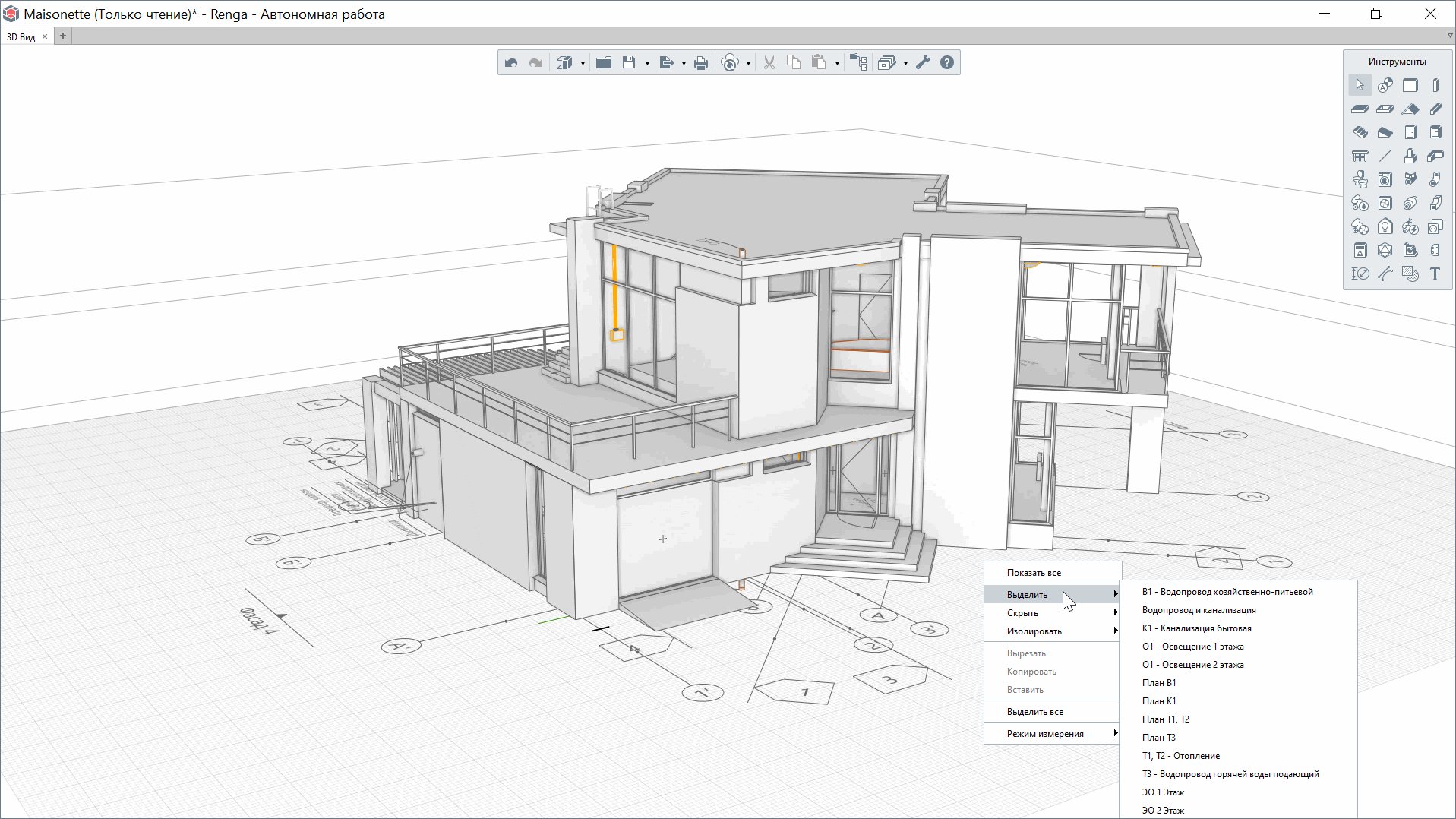Open the settings wrench icon
The height and width of the screenshot is (819, 1456).
coord(923,63)
